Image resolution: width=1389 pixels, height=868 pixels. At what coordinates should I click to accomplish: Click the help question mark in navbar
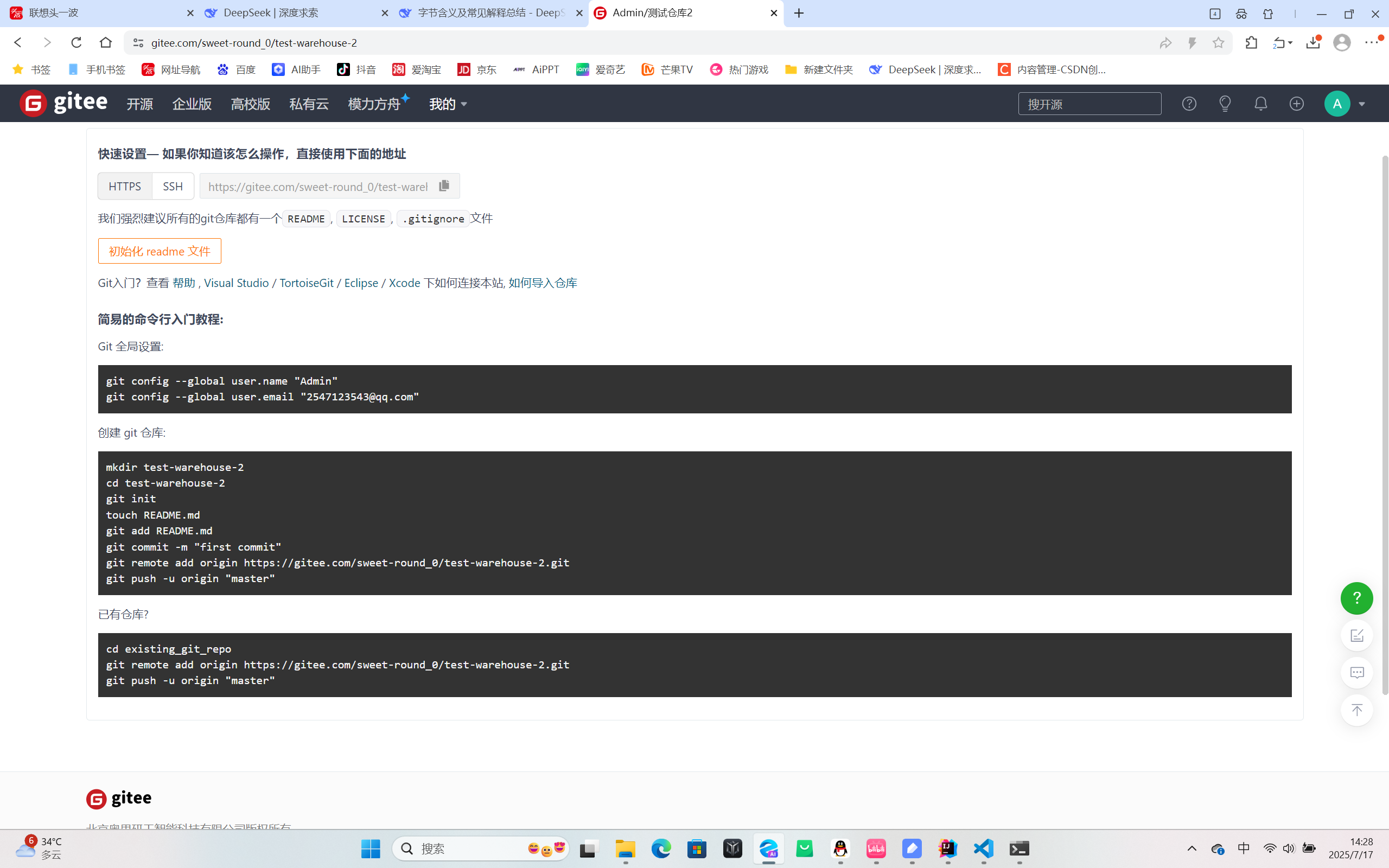(1189, 104)
